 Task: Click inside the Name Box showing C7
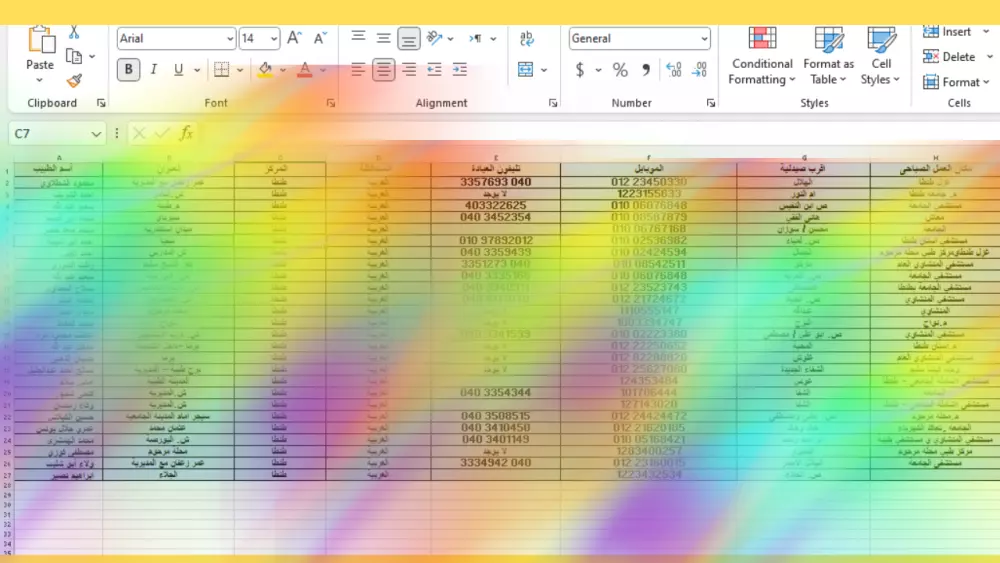[x=50, y=134]
